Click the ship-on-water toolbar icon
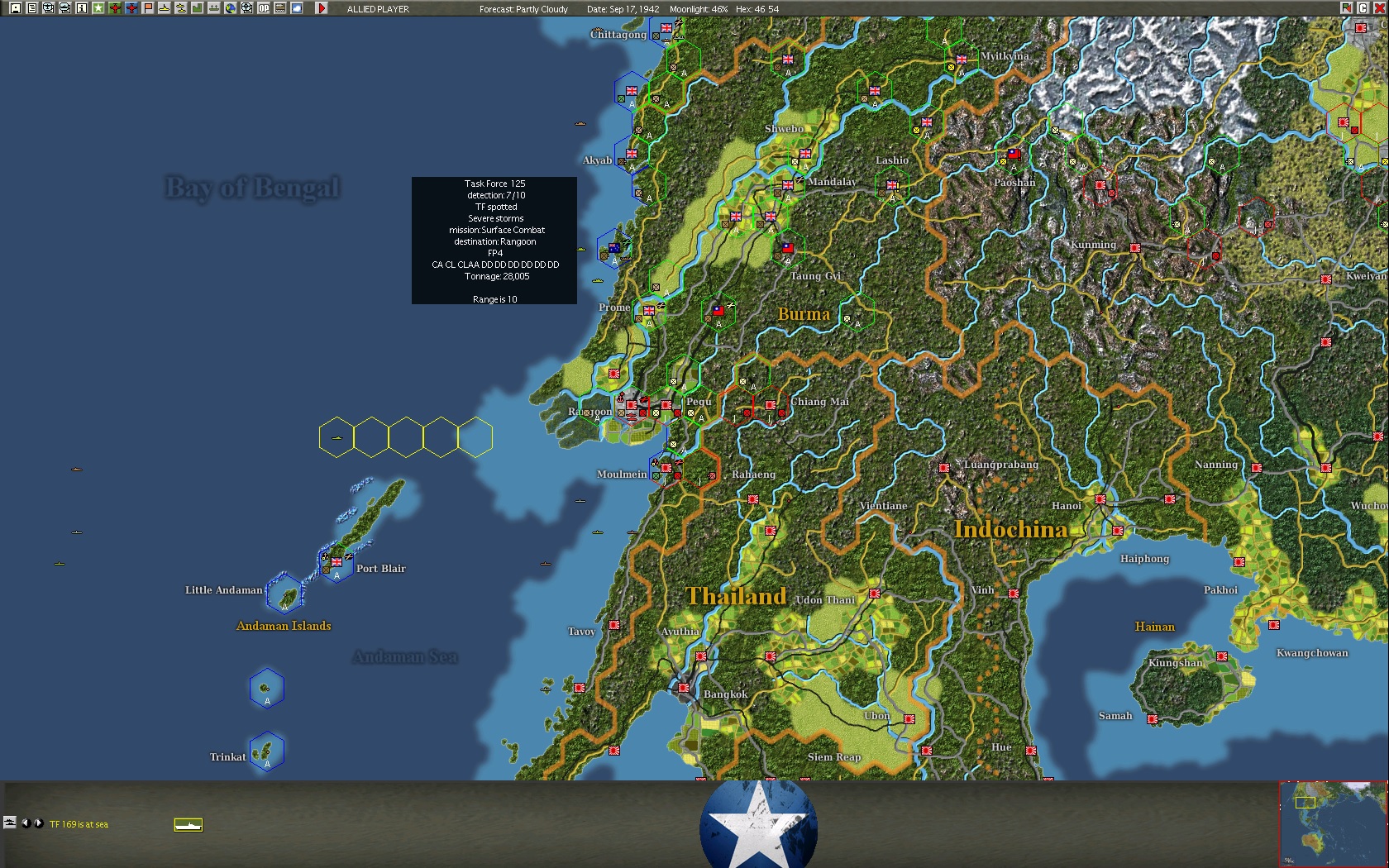 (213, 8)
